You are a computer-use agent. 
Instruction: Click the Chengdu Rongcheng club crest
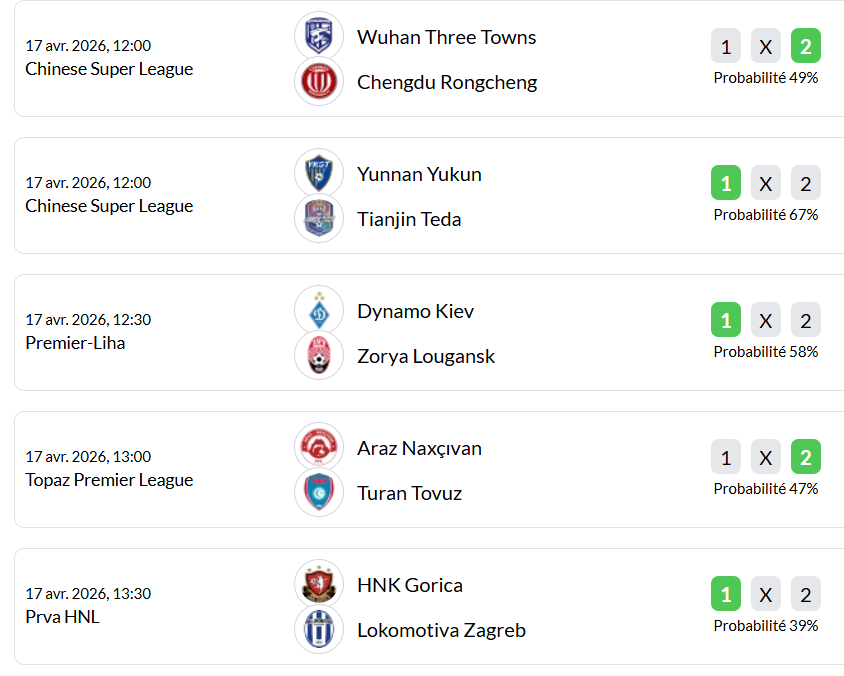(x=319, y=82)
